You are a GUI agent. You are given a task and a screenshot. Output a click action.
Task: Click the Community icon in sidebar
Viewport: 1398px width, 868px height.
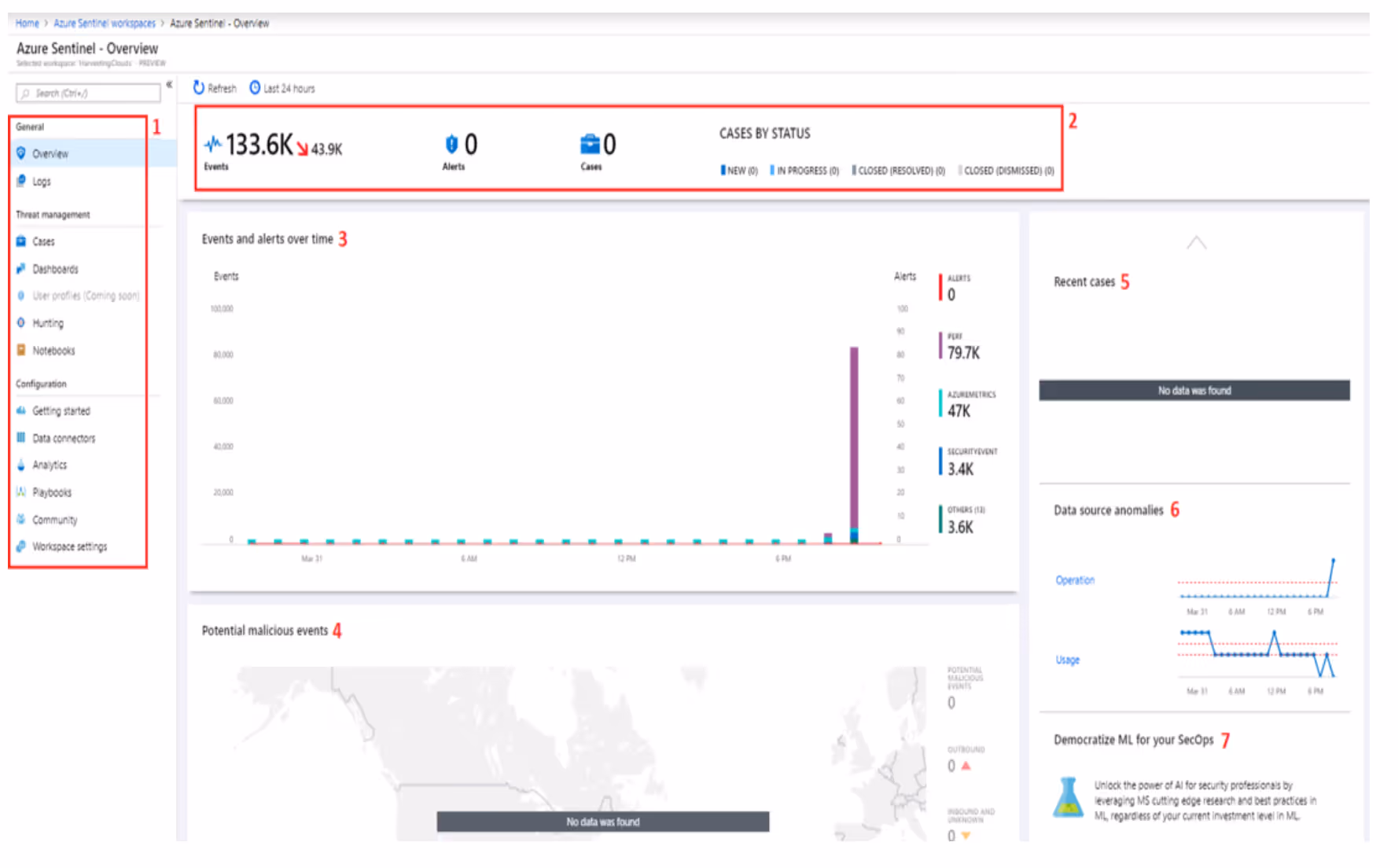click(21, 520)
